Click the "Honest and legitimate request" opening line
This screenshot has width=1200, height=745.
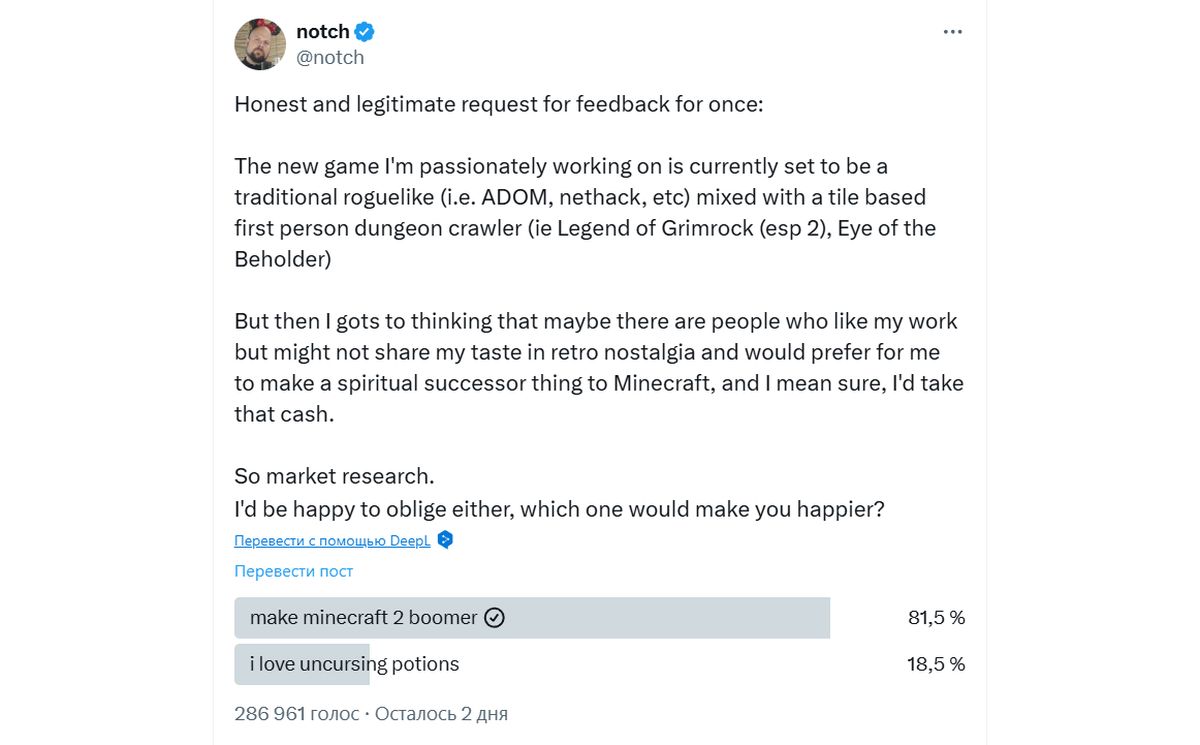(498, 104)
